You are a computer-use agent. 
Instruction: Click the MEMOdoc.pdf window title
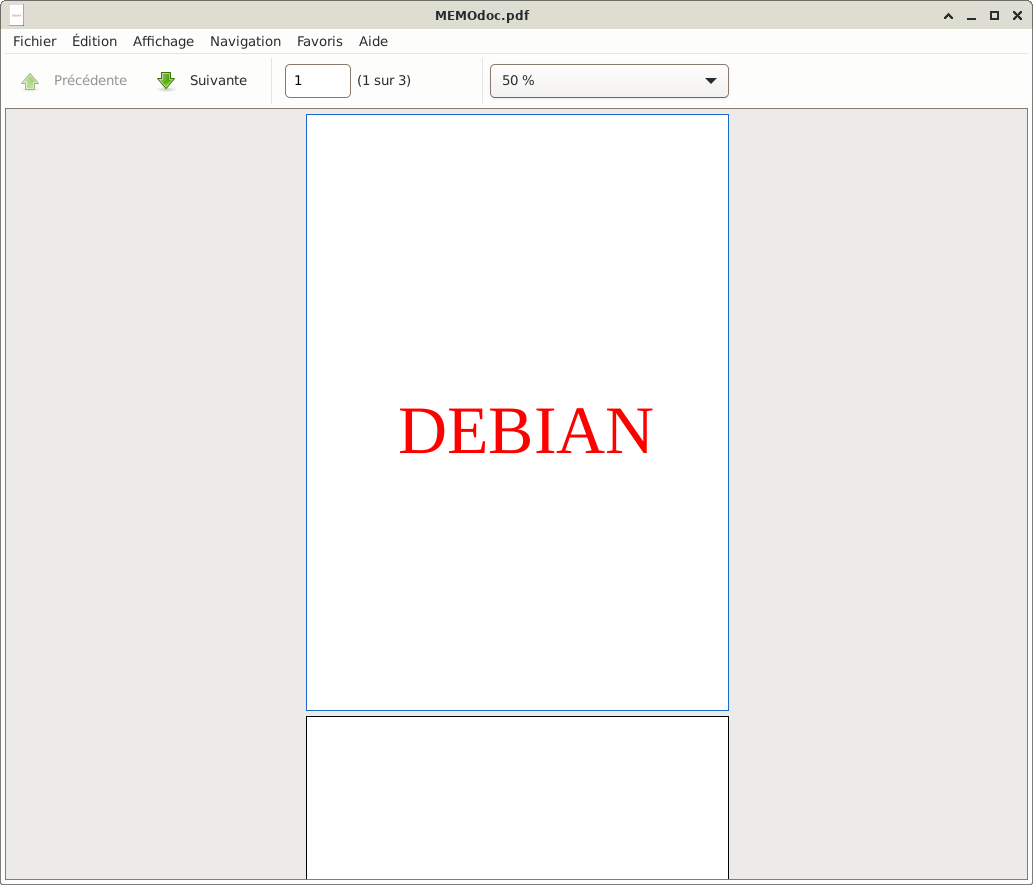(x=482, y=15)
